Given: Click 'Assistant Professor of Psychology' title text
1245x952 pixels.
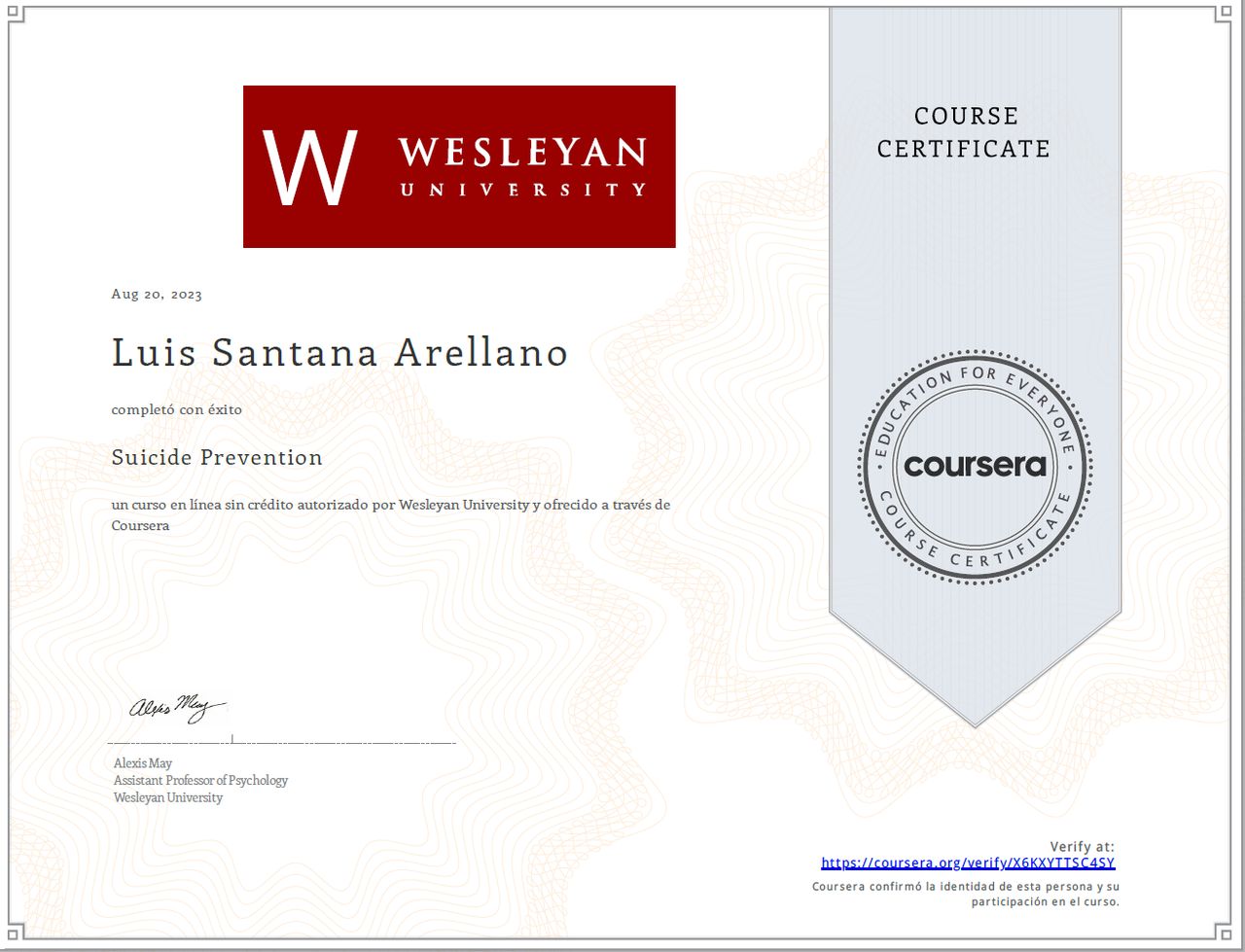Looking at the screenshot, I should click(x=200, y=780).
